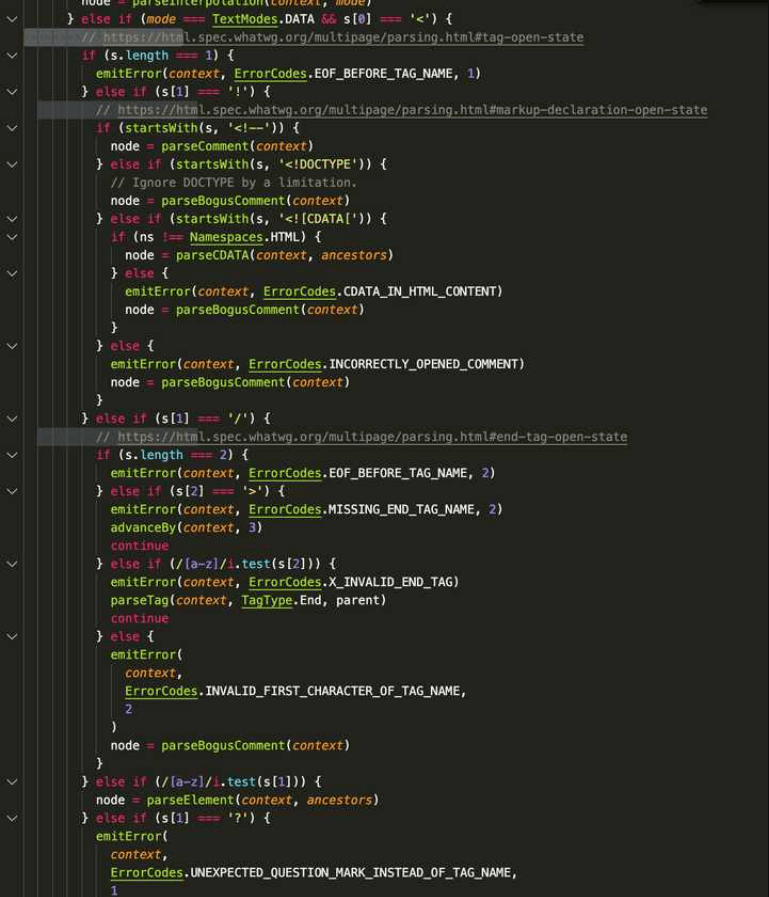Click the advanceBy function call

(143, 528)
